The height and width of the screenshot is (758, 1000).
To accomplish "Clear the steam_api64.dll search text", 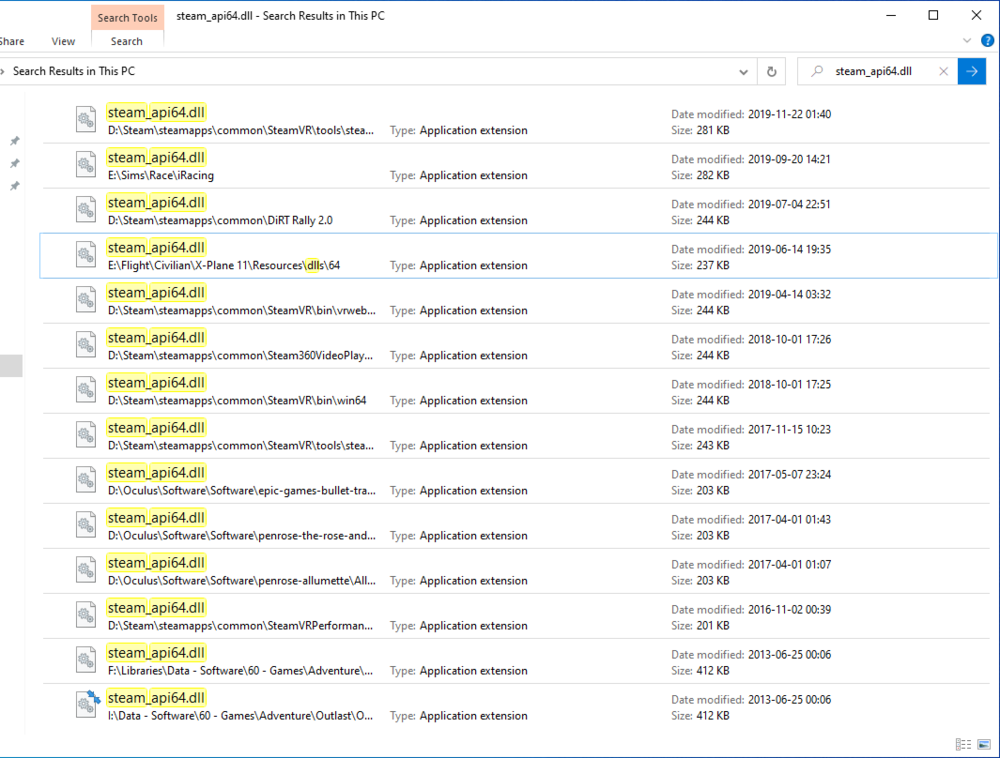I will pos(943,71).
